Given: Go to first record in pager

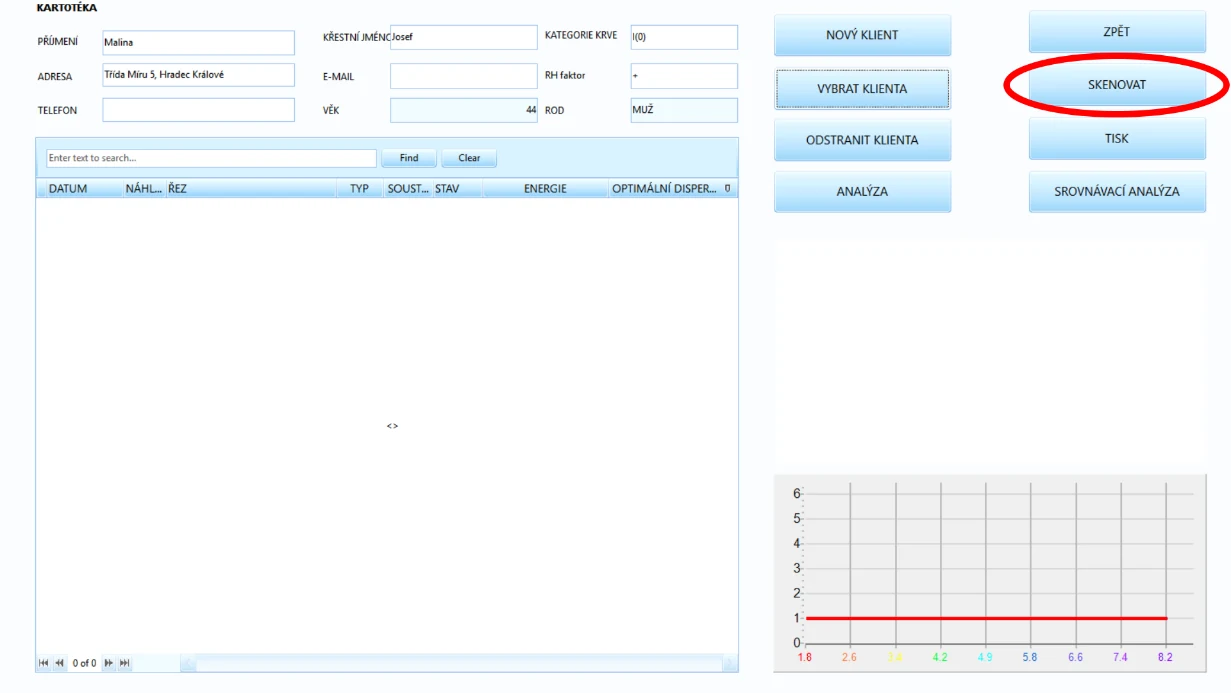Looking at the screenshot, I should [x=43, y=663].
